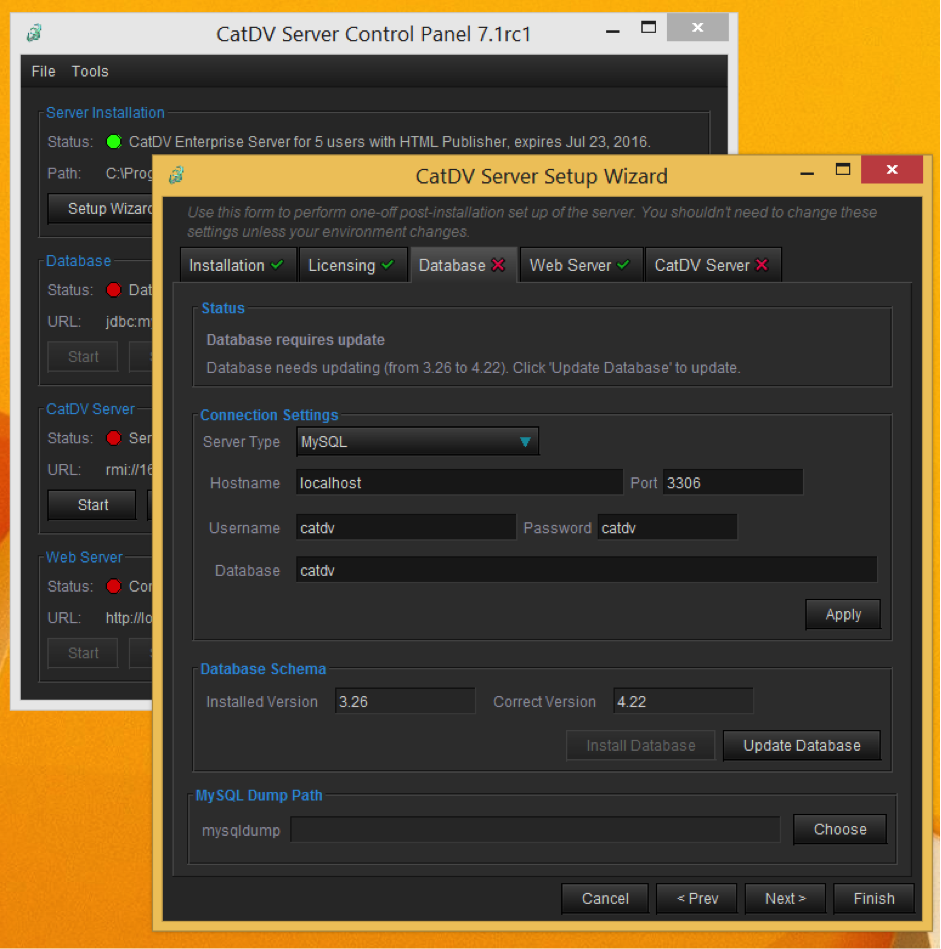The height and width of the screenshot is (949, 941).
Task: Switch to the Licensing tab
Action: (352, 265)
